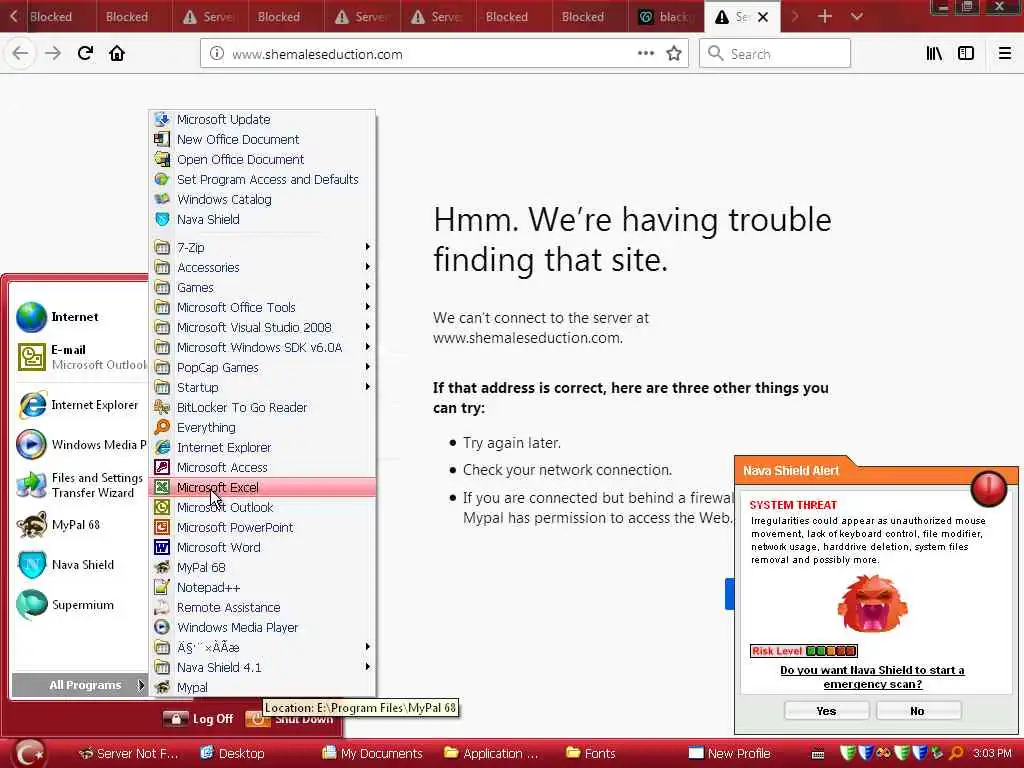Open Nava Shield shortcut in programs menu
Viewport: 1024px width, 768px height.
263,219
